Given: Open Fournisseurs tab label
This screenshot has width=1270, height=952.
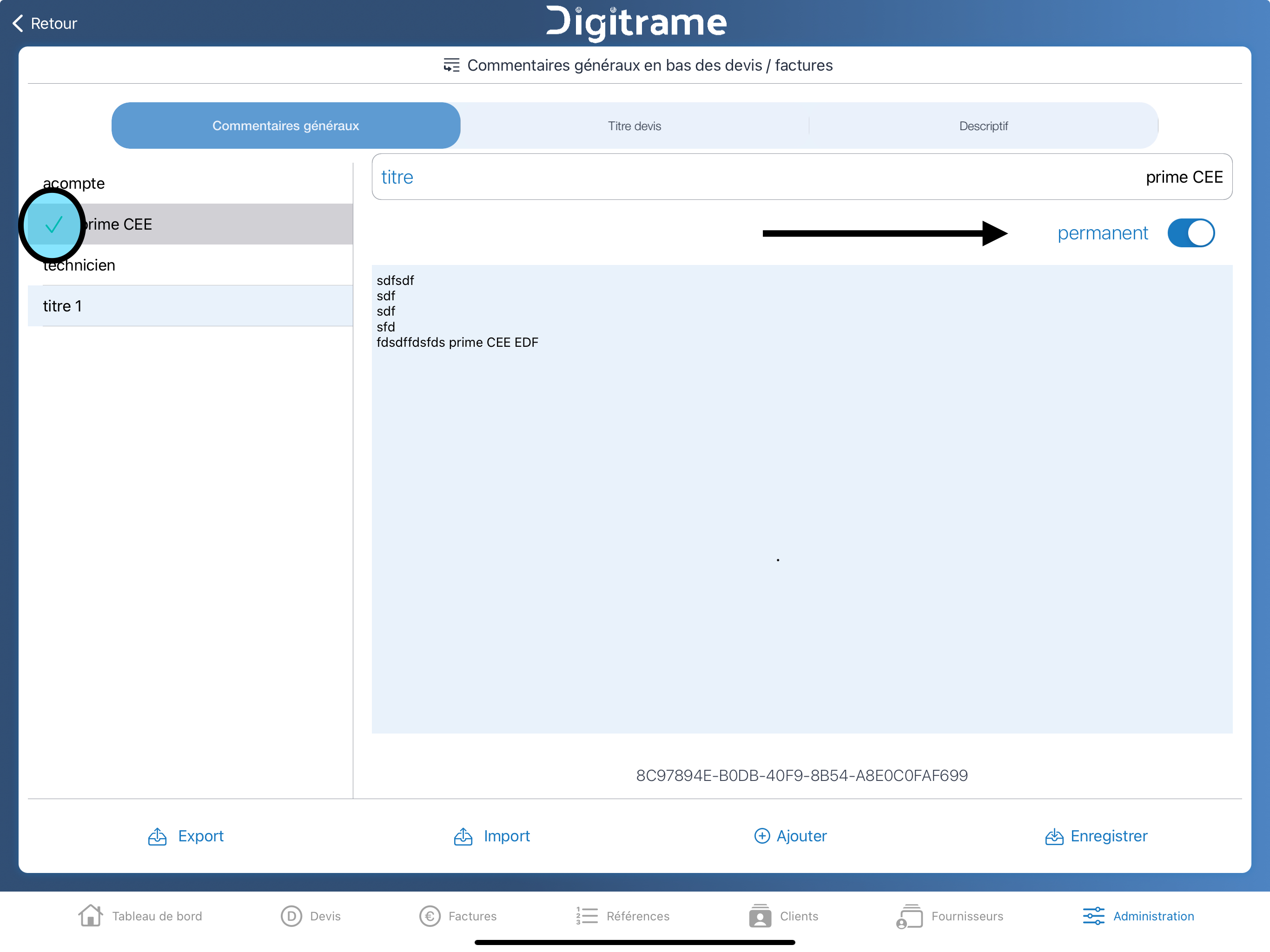Looking at the screenshot, I should [x=967, y=916].
